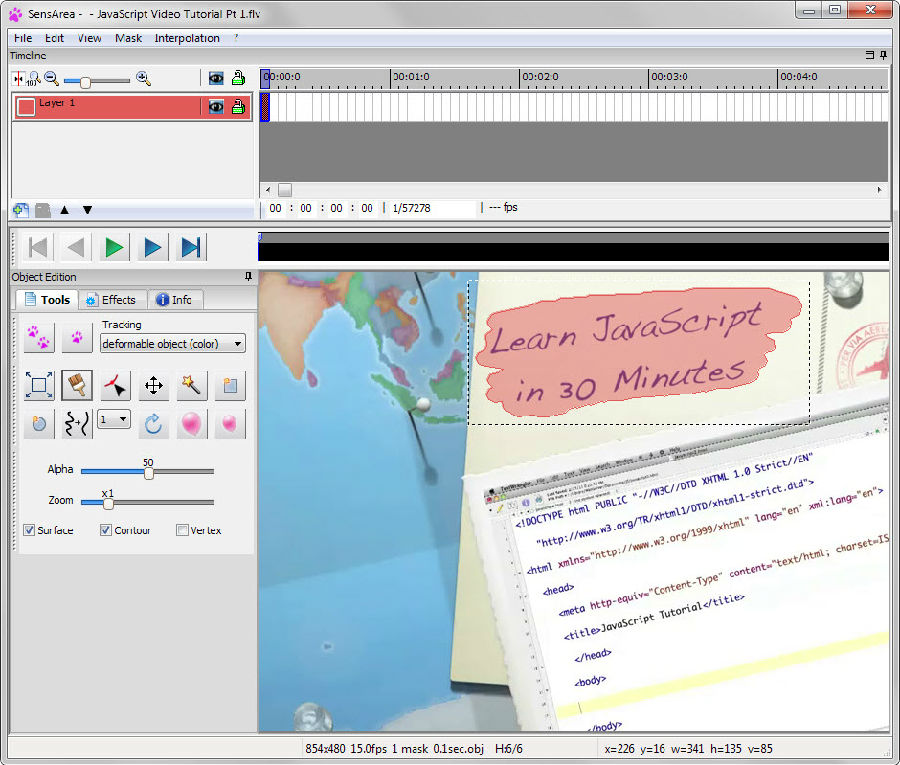
Task: Open the Tracking method dropdown
Action: coord(173,344)
